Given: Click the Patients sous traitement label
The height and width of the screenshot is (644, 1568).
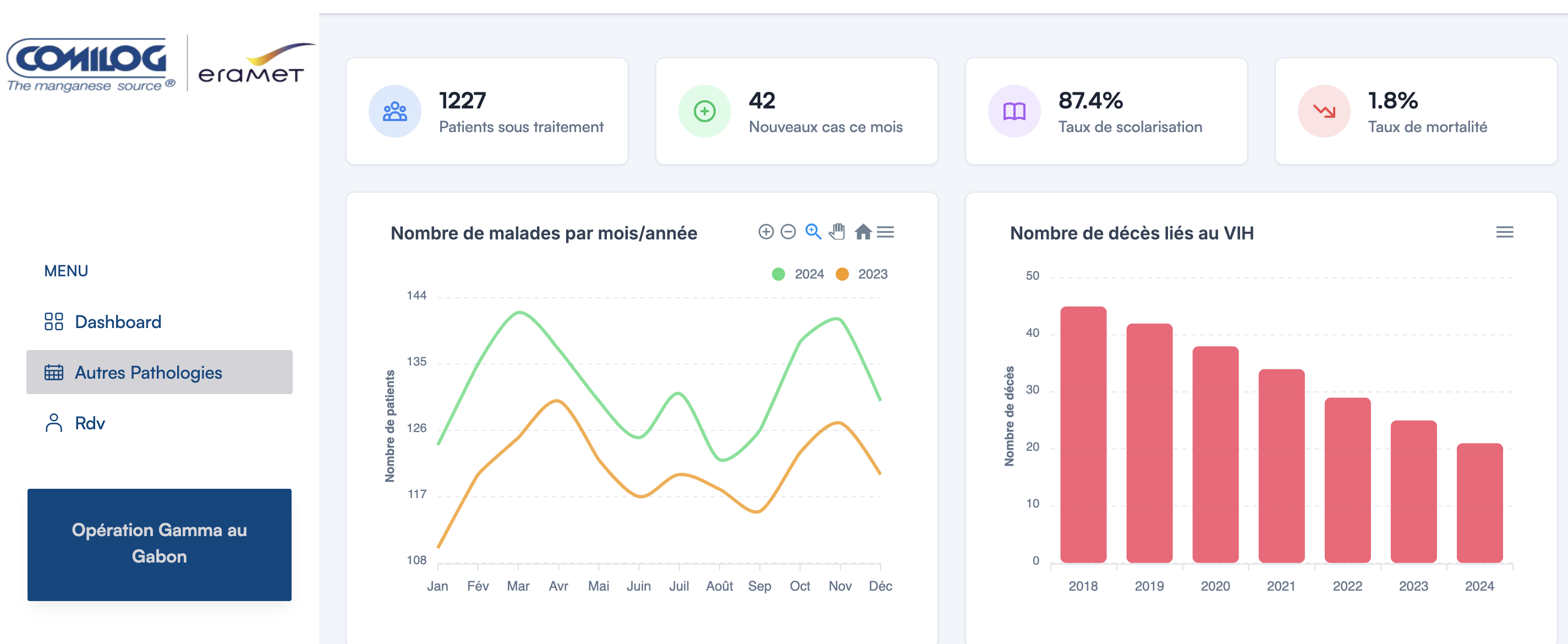Looking at the screenshot, I should point(521,127).
